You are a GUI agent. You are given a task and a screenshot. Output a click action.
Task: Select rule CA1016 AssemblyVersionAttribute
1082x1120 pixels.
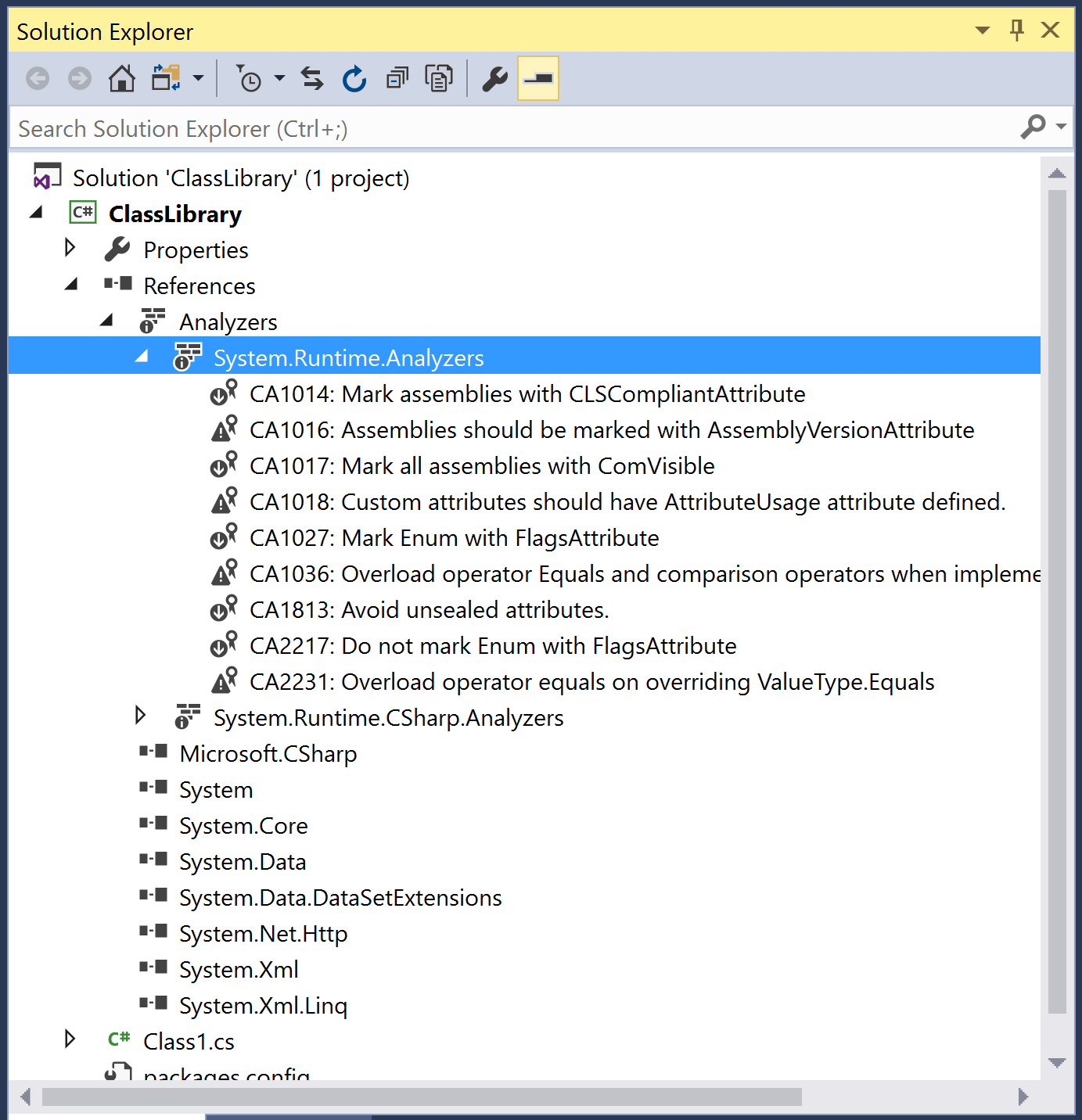coord(612,430)
